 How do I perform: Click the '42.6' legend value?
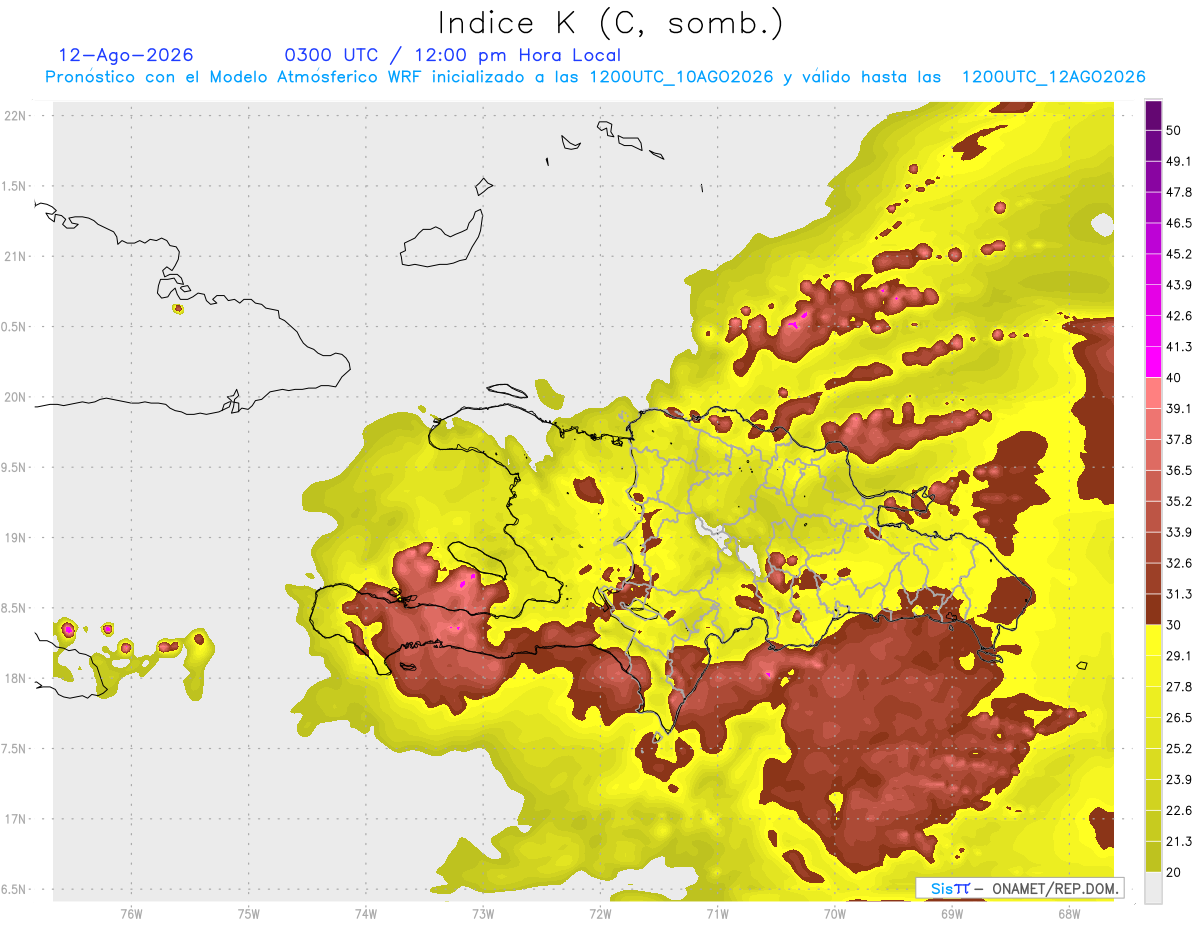tap(1180, 316)
